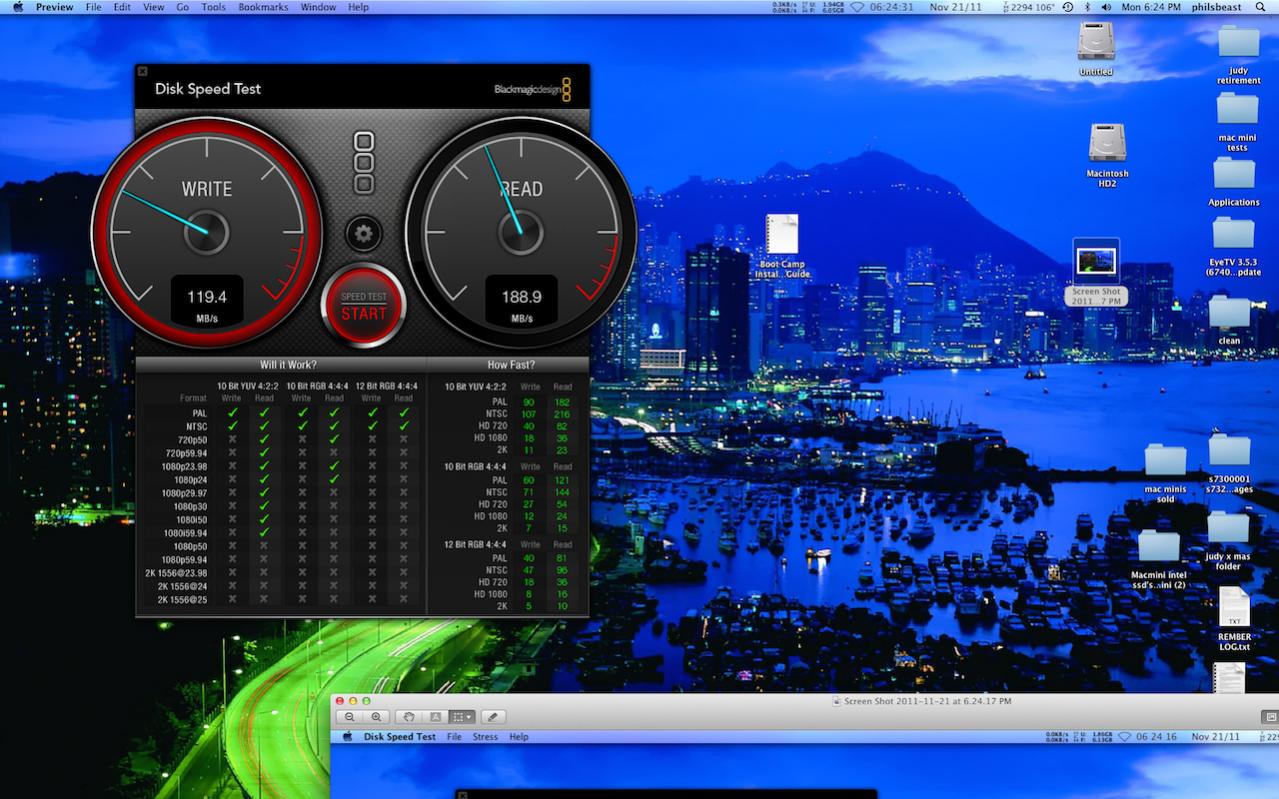The height and width of the screenshot is (799, 1279).
Task: Select the mac minis sold folder
Action: point(1165,474)
